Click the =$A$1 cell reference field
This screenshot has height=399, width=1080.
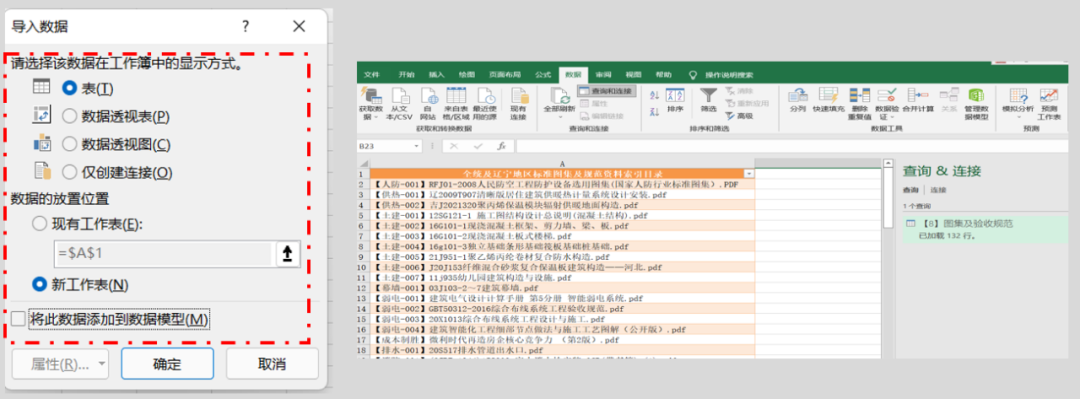click(164, 254)
